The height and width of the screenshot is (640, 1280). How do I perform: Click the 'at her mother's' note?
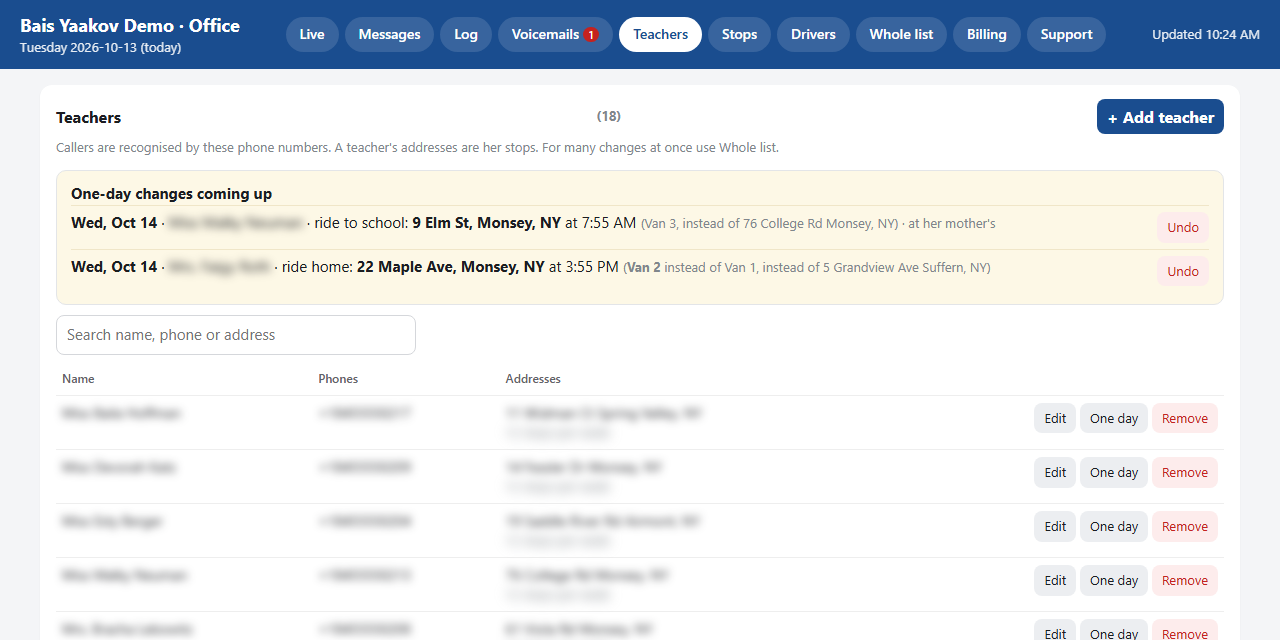click(952, 224)
